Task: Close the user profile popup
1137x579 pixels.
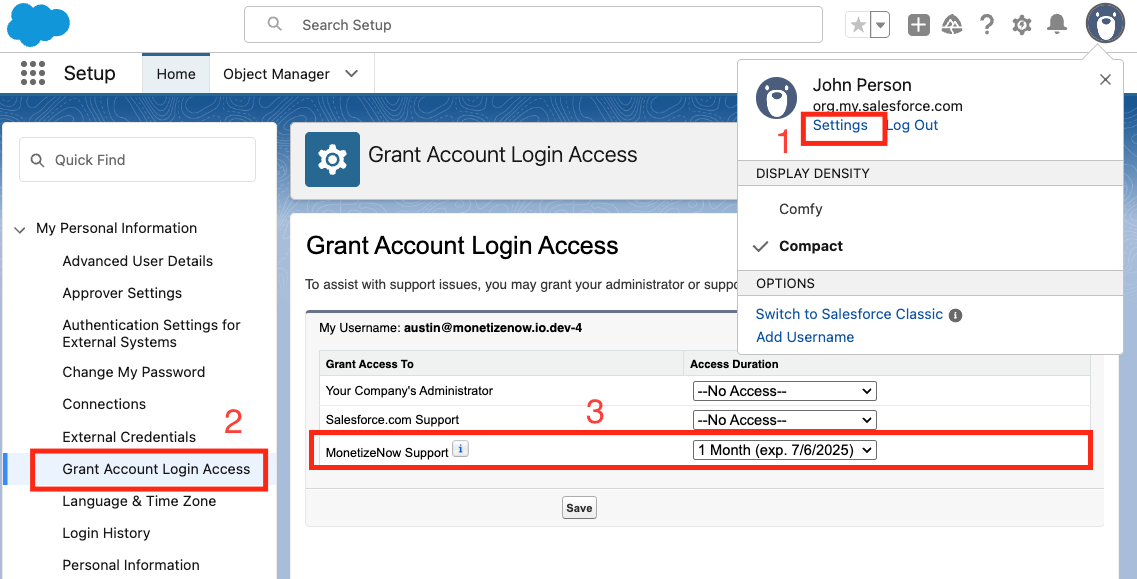Action: click(1105, 80)
